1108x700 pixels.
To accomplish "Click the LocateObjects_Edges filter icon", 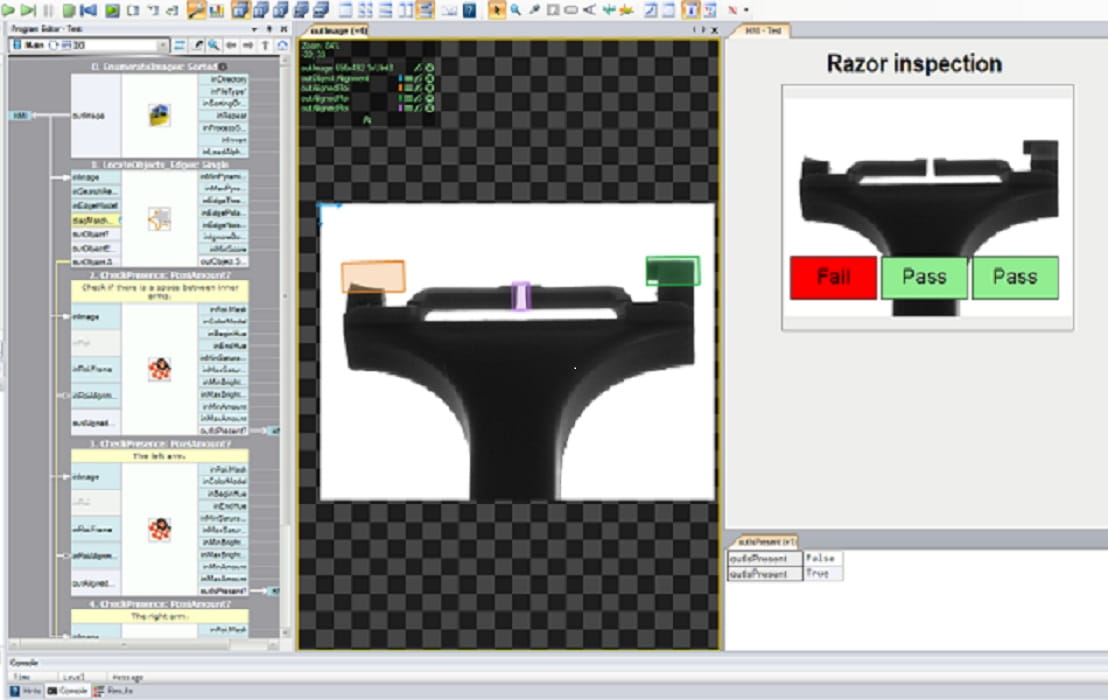I will 159,219.
